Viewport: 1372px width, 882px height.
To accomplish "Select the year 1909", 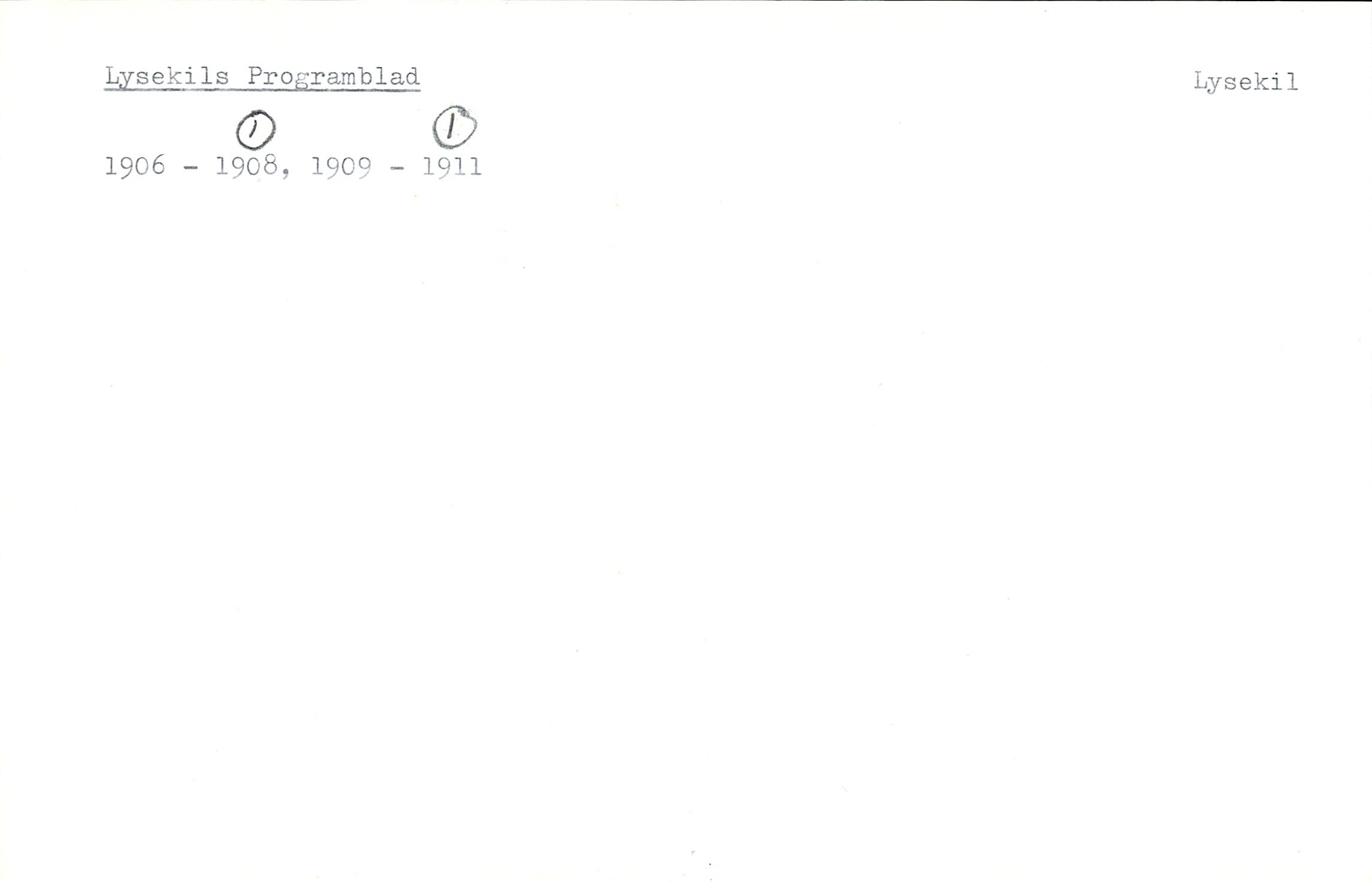I will (x=342, y=167).
